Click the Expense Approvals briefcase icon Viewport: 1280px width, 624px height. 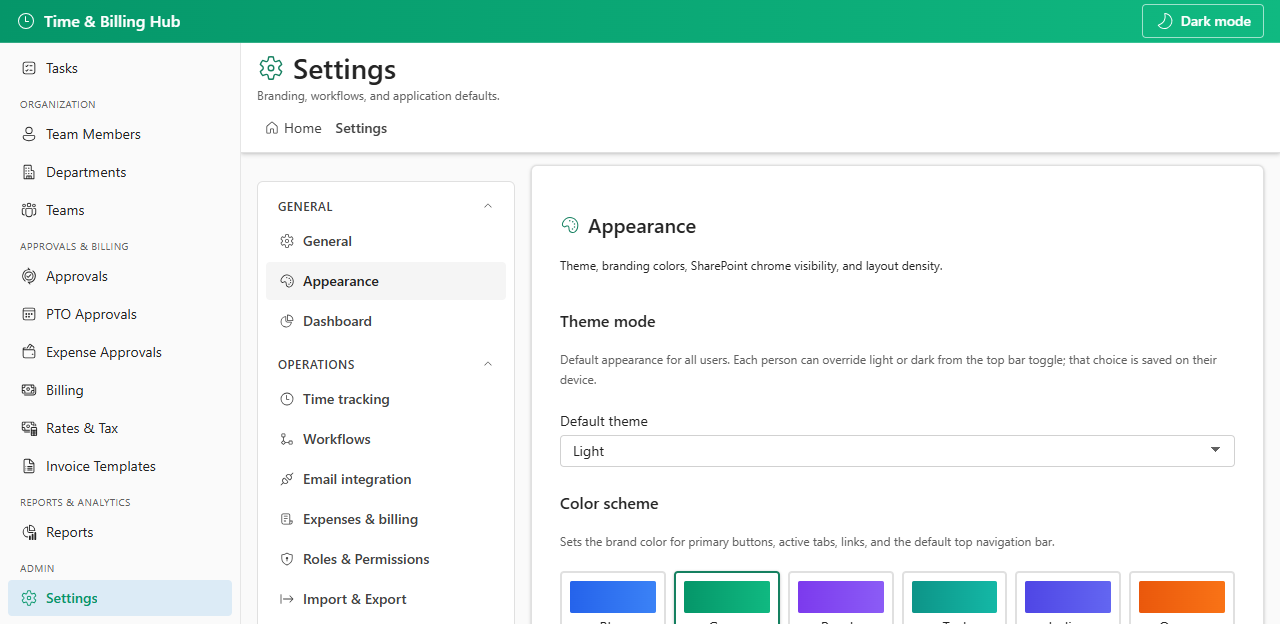click(x=29, y=352)
